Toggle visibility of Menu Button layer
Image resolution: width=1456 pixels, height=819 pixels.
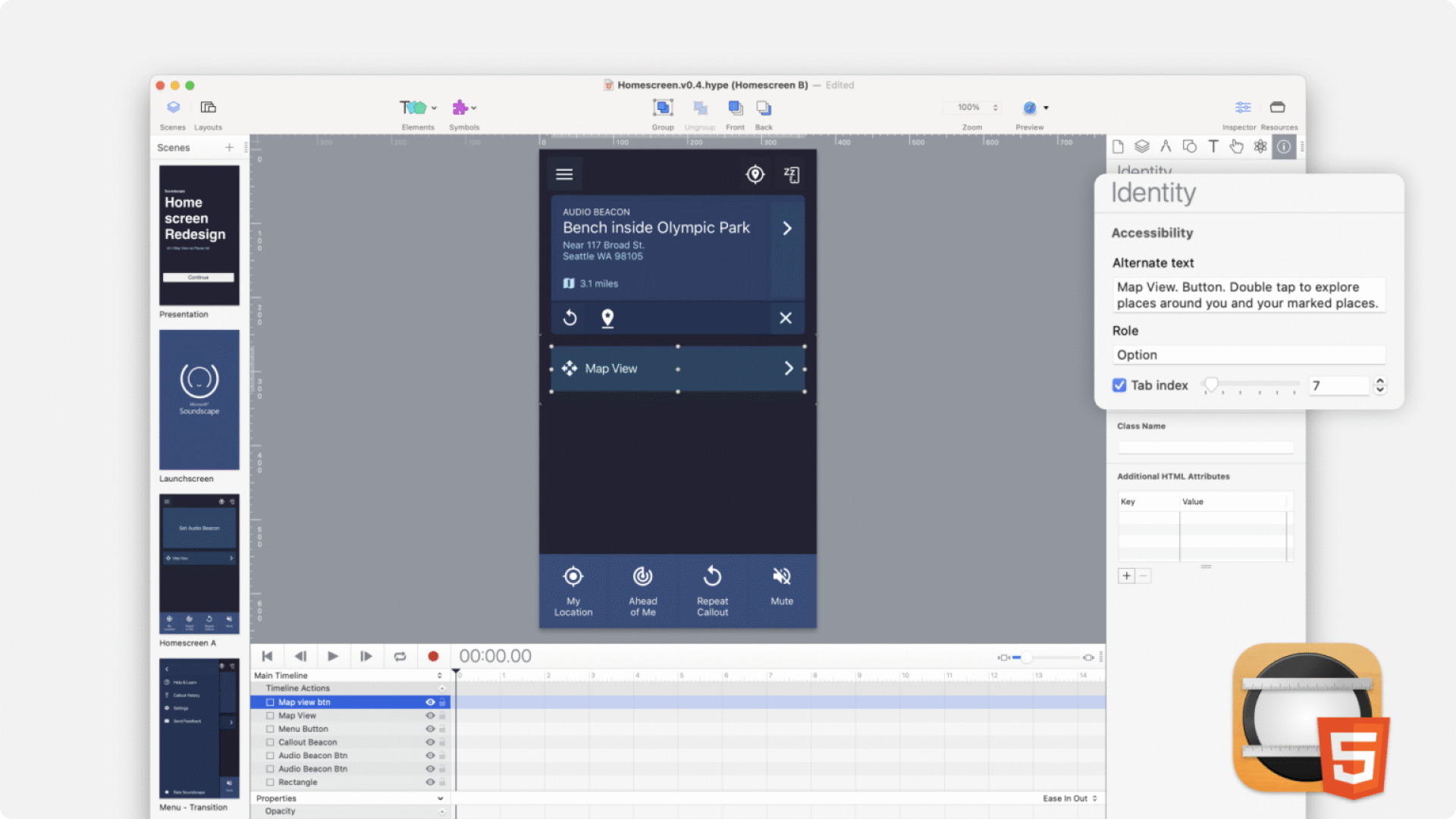[x=430, y=730]
